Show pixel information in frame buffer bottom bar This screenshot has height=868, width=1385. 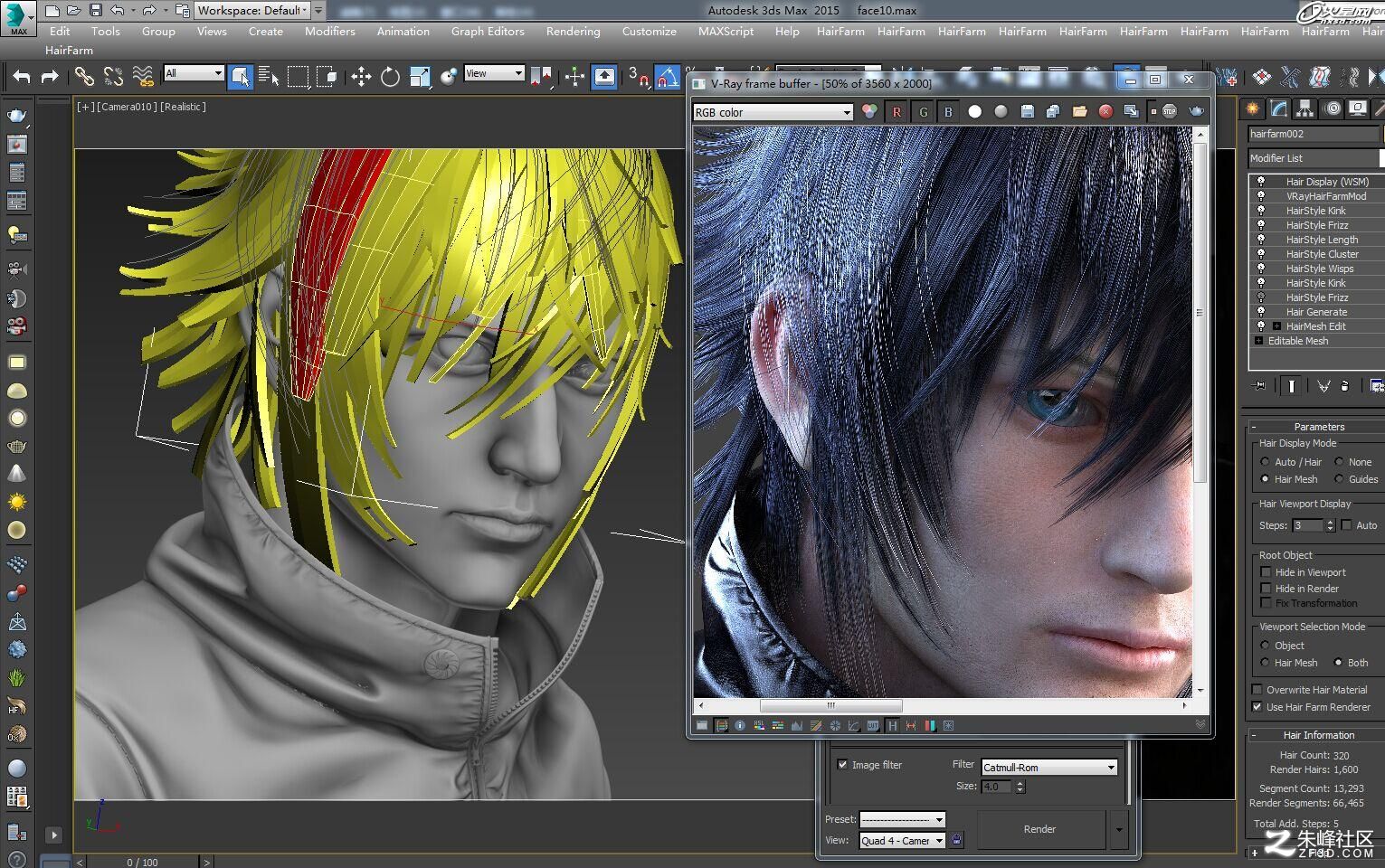tap(740, 725)
